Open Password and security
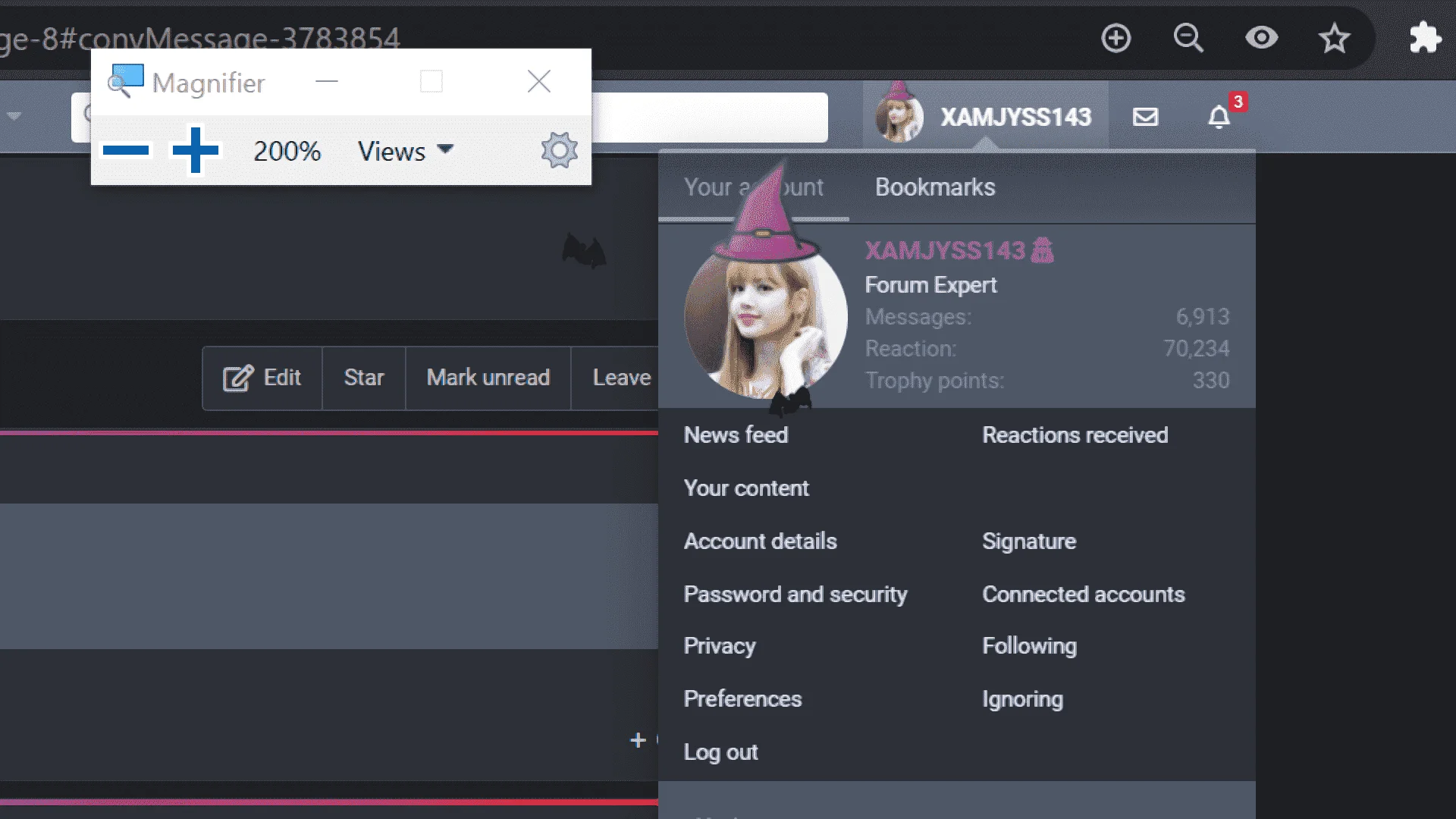 (795, 595)
